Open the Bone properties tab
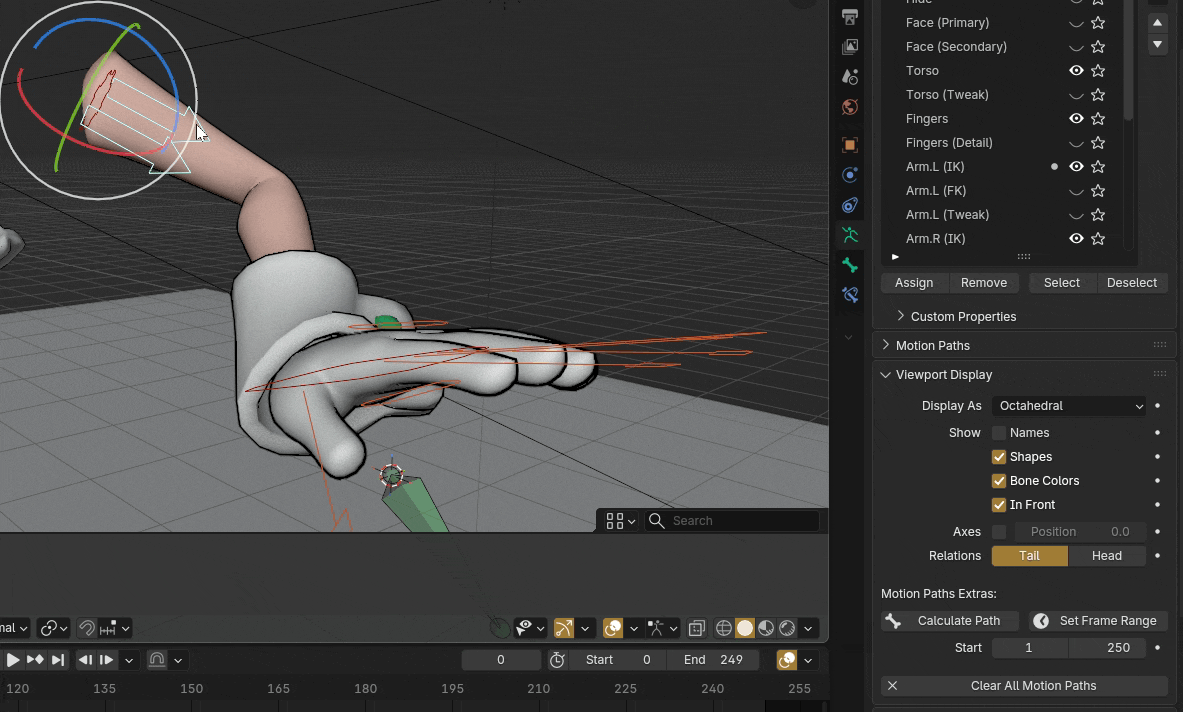The height and width of the screenshot is (712, 1183). click(850, 265)
